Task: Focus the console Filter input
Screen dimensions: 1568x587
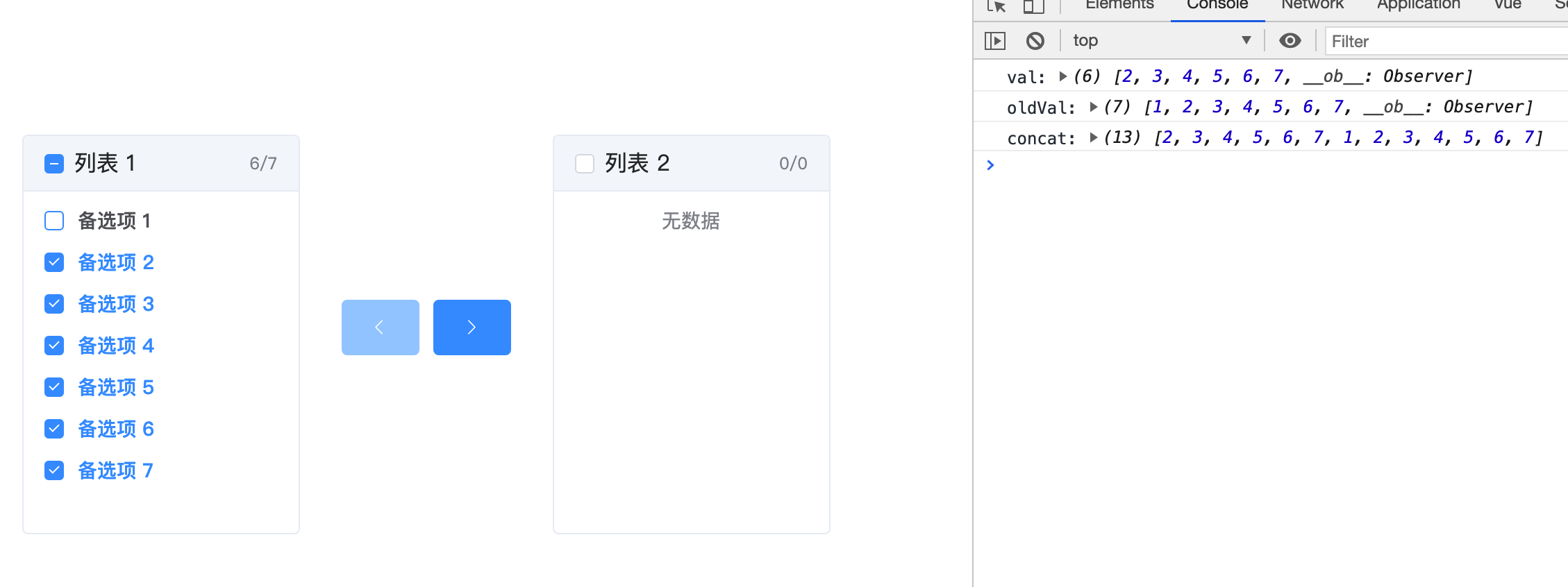Action: pyautogui.click(x=1446, y=42)
